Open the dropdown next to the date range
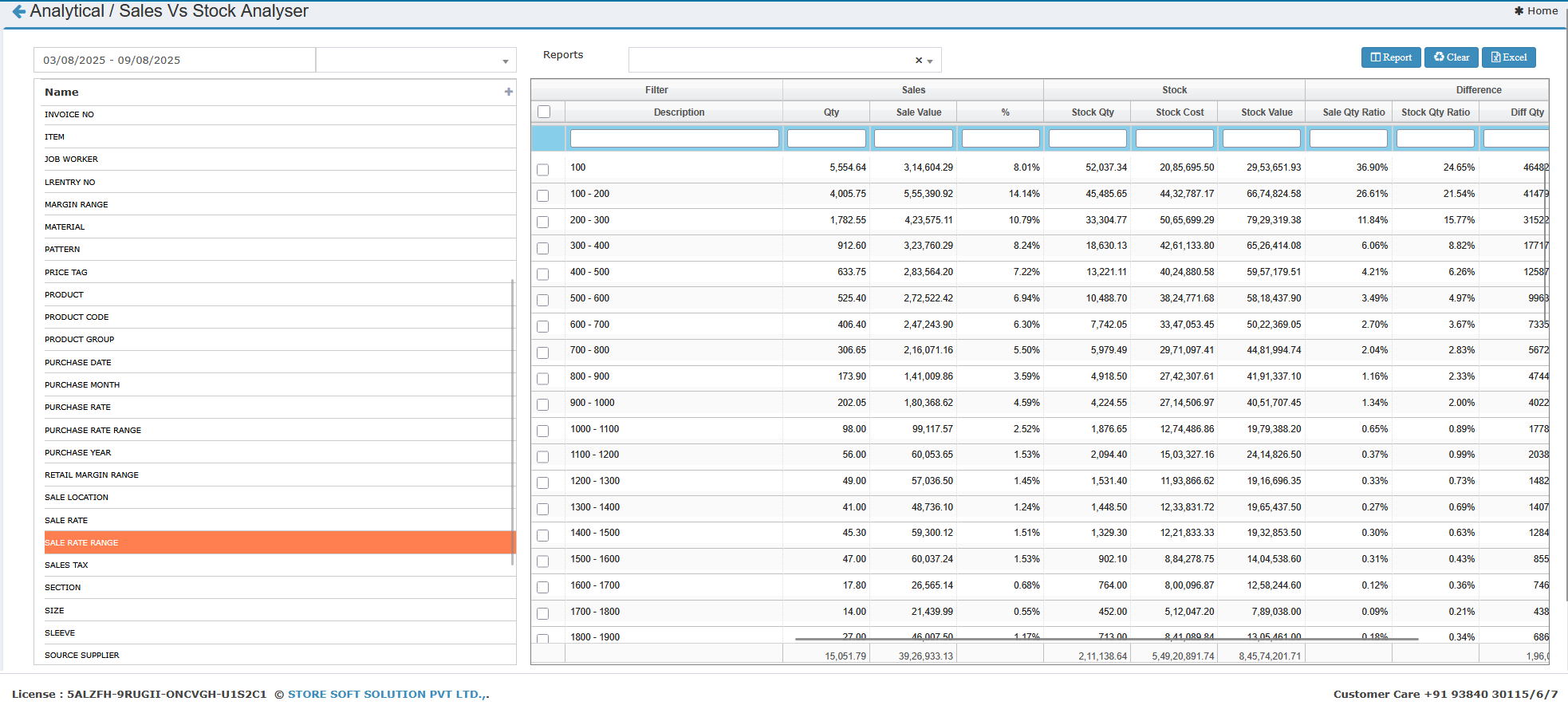This screenshot has height=713, width=1568. [x=504, y=61]
